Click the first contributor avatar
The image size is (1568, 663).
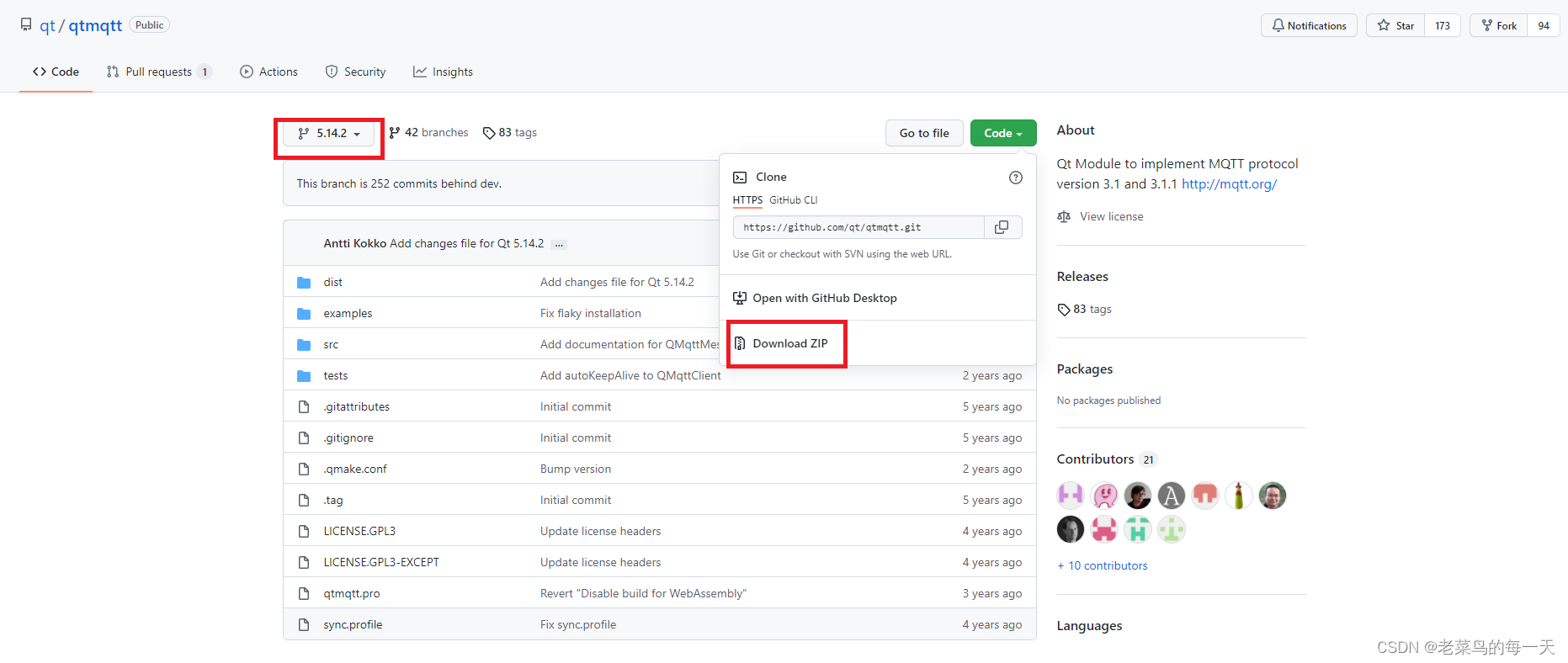click(x=1071, y=496)
